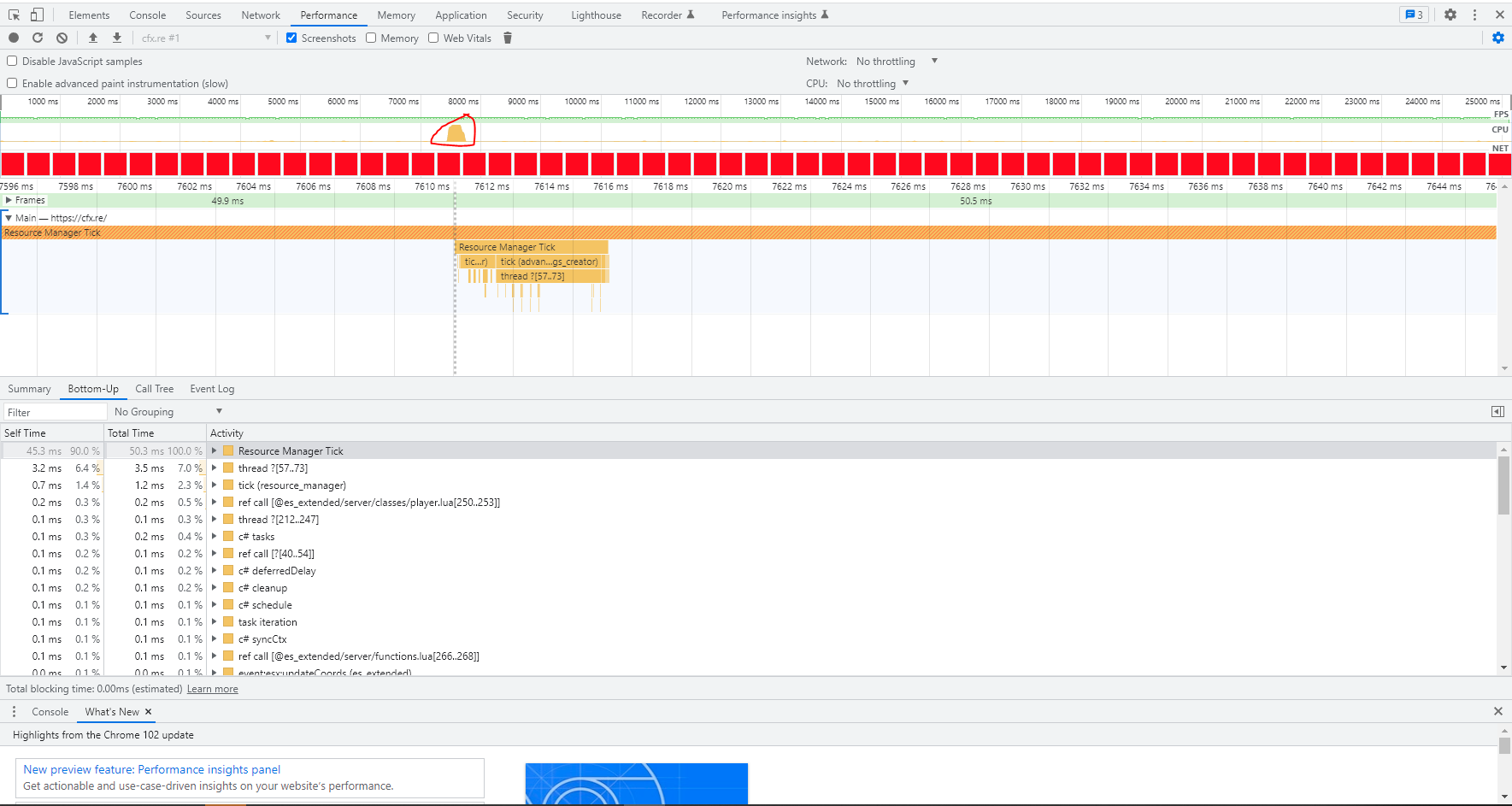Select the 50.5 ms frame block
The height and width of the screenshot is (806, 1512).
[x=975, y=200]
